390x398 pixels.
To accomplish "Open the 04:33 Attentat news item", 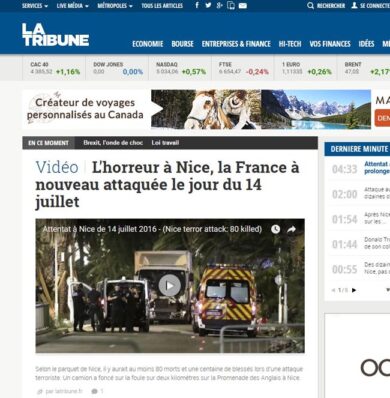I will tap(357, 168).
